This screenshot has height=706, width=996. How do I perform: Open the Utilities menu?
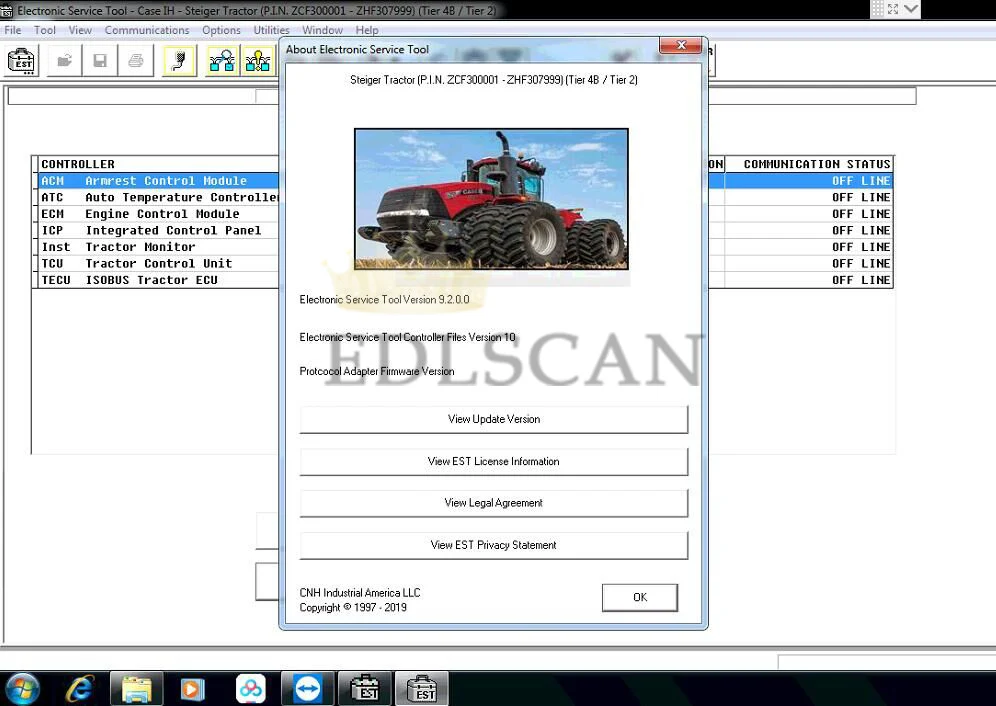[271, 30]
